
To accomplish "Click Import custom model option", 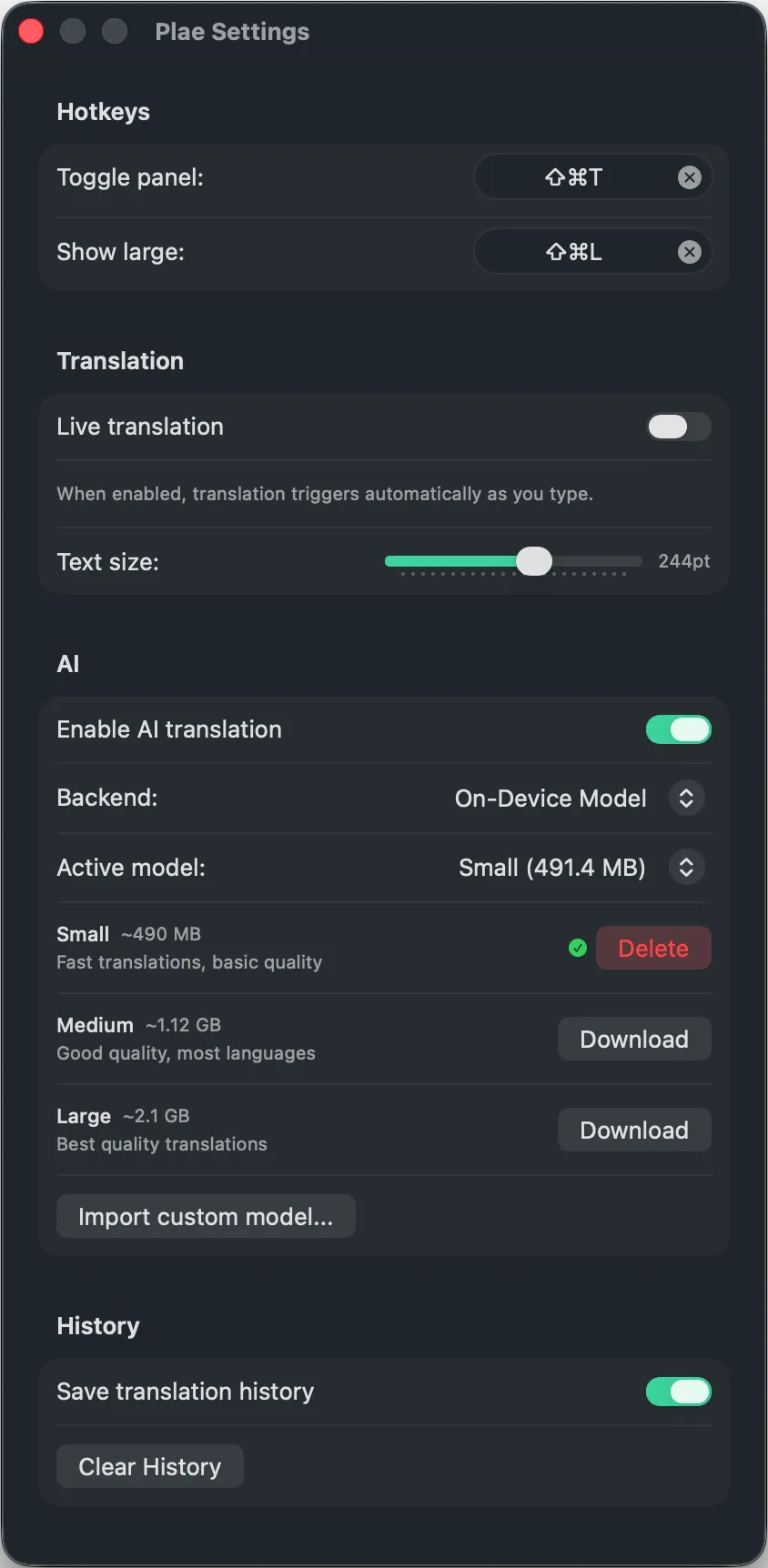I will 206,1215.
